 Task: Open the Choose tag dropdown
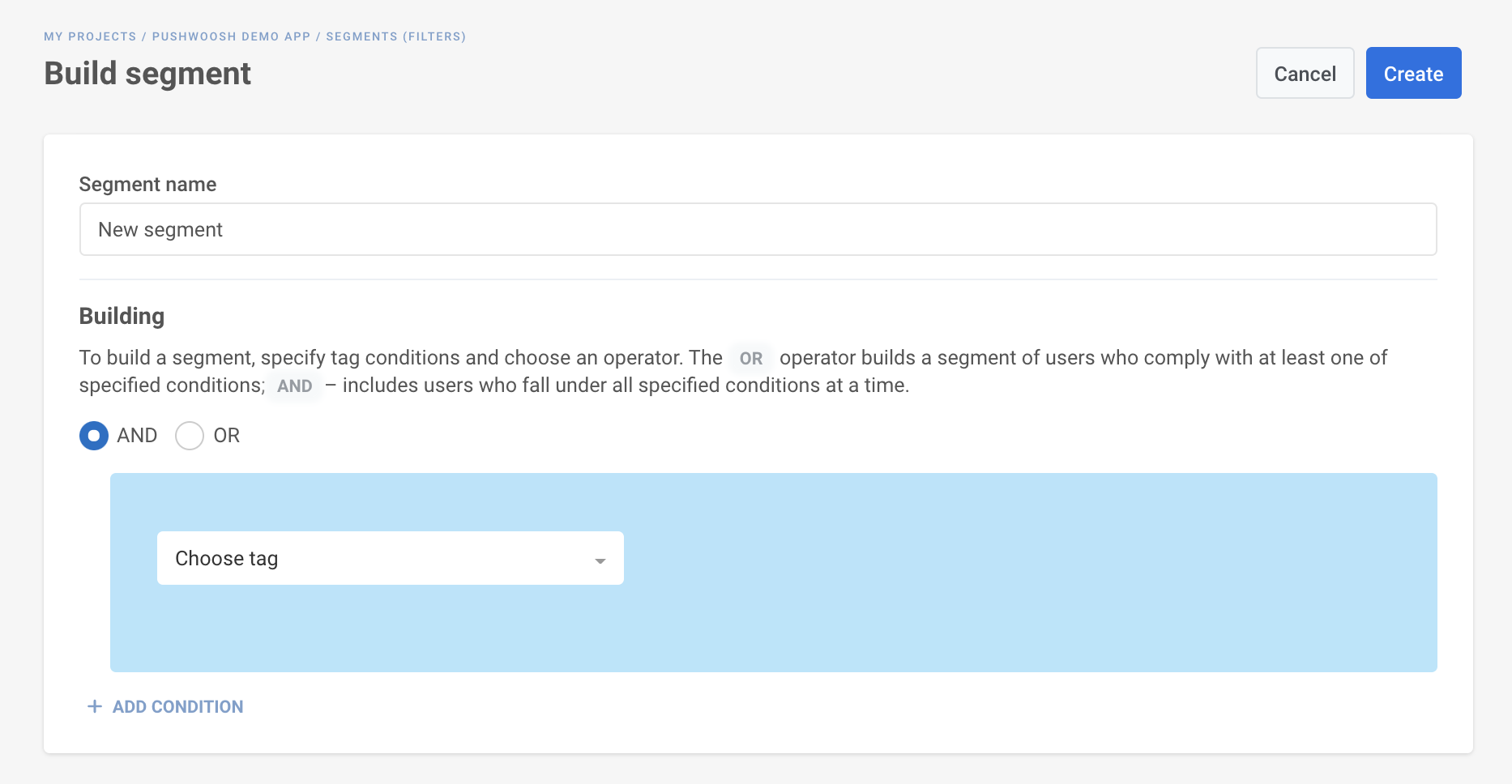click(391, 558)
